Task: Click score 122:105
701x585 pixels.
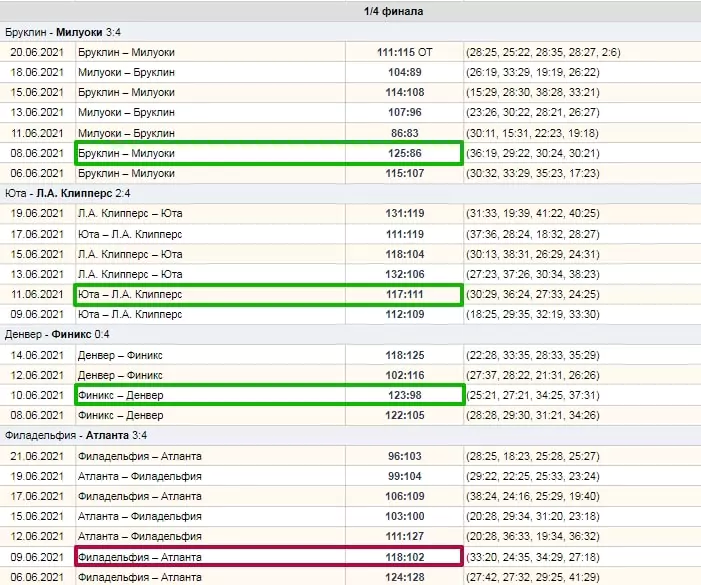Action: 405,416
